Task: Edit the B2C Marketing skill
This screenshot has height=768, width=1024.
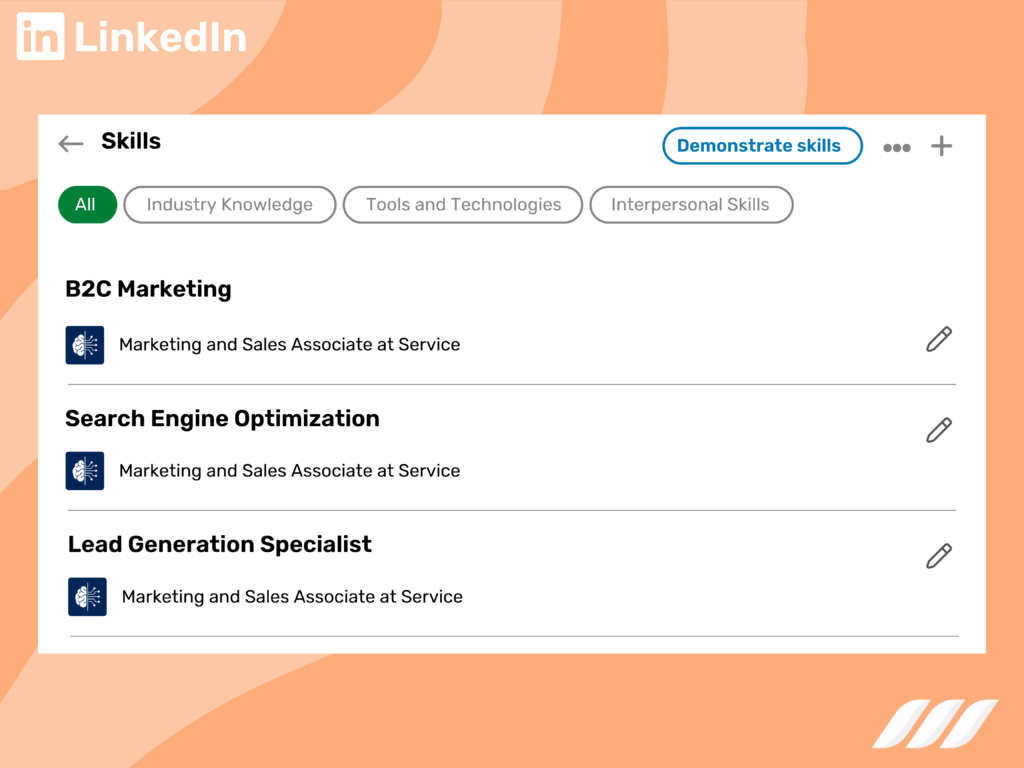Action: point(938,340)
